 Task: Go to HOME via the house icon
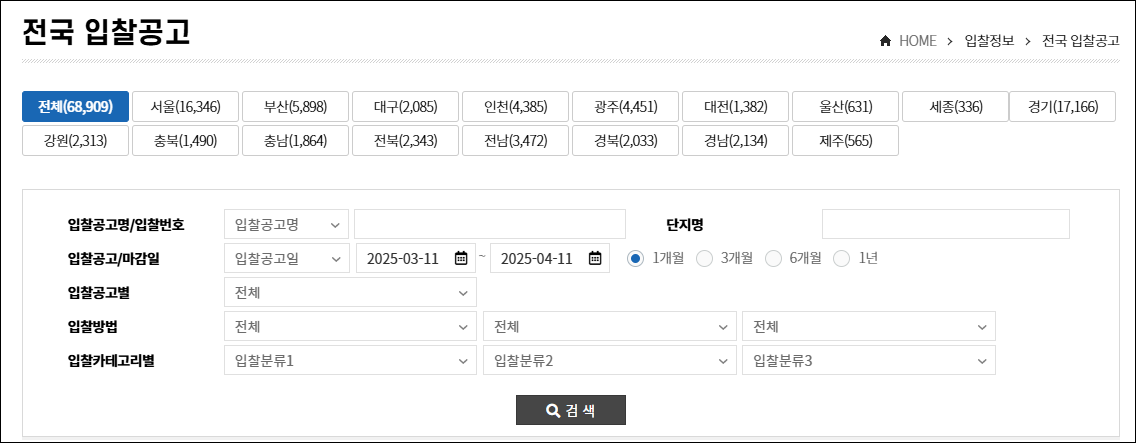tap(885, 41)
